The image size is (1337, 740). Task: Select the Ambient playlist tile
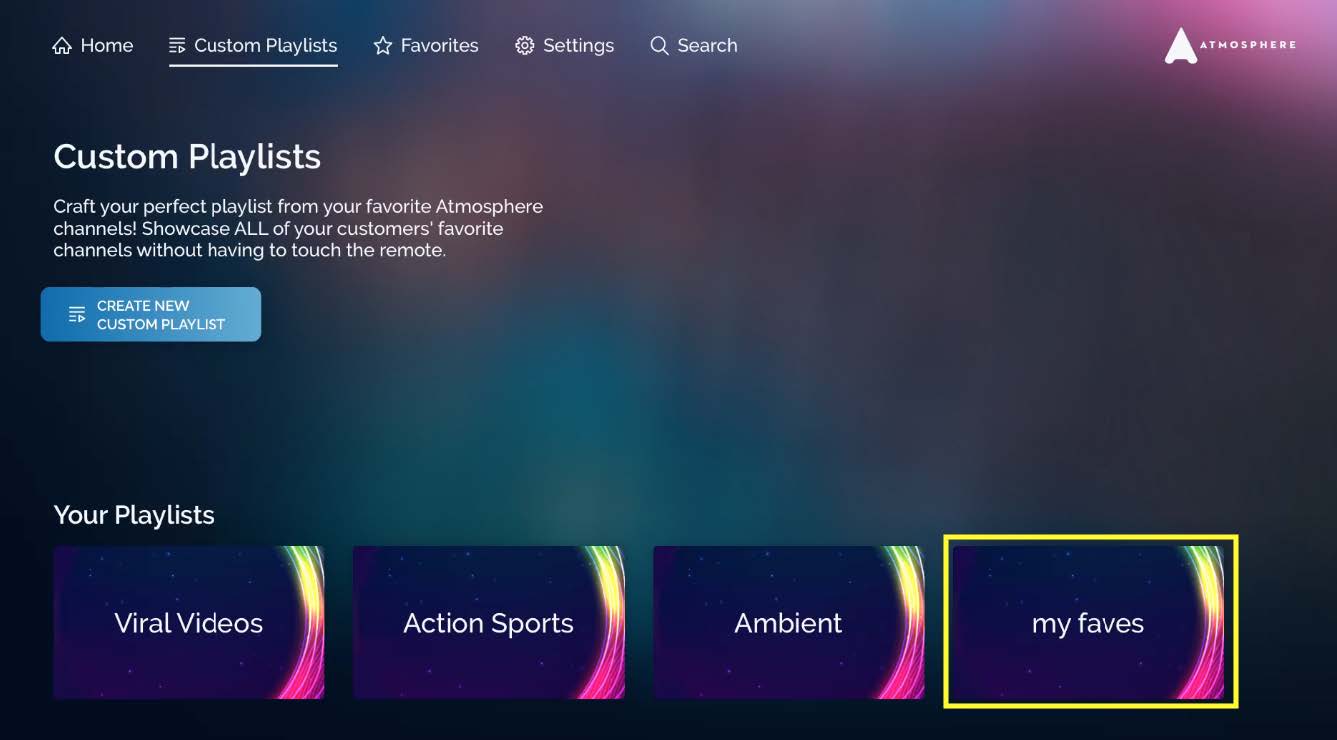pyautogui.click(x=789, y=623)
